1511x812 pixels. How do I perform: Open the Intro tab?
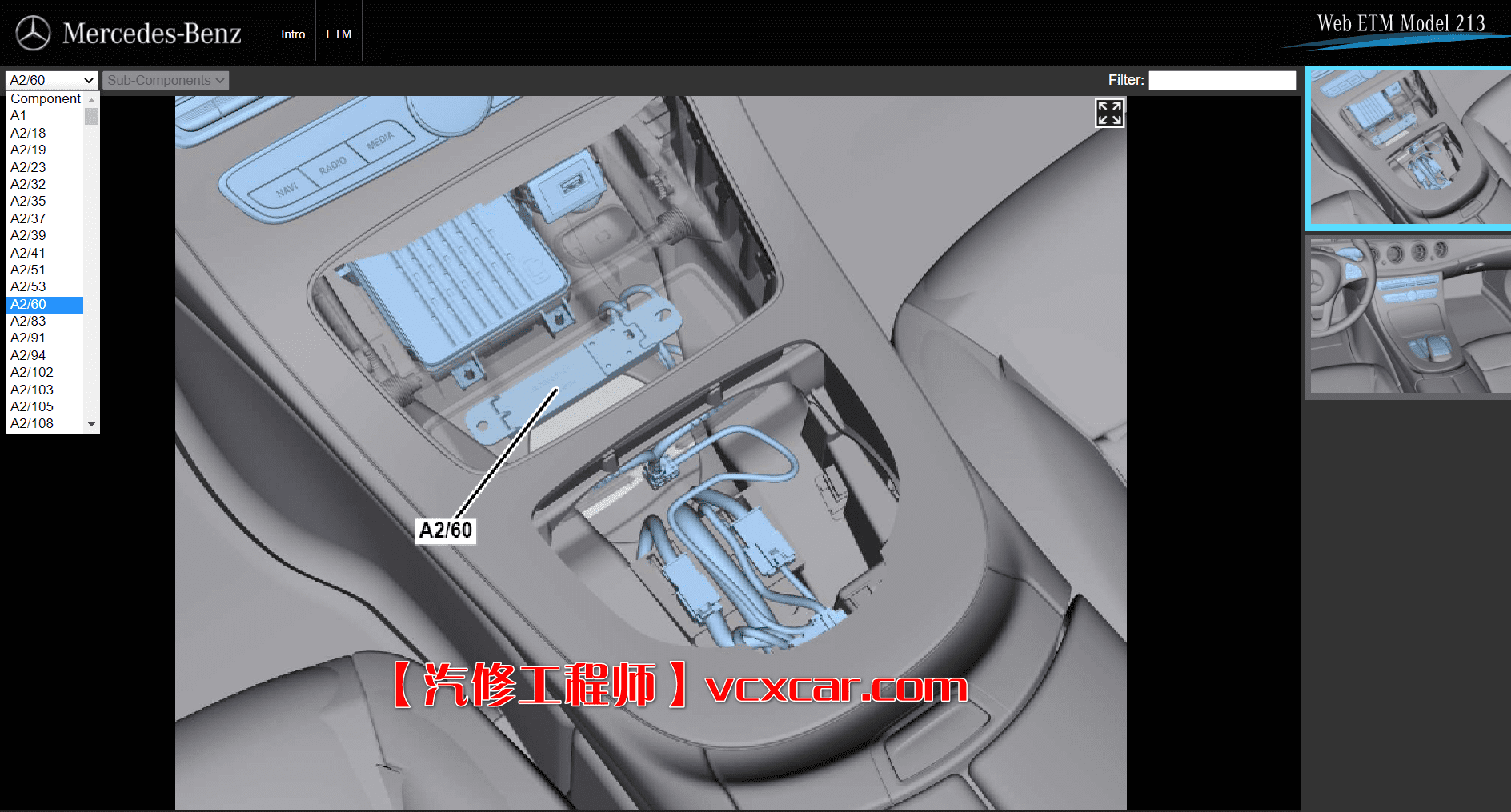pyautogui.click(x=293, y=34)
